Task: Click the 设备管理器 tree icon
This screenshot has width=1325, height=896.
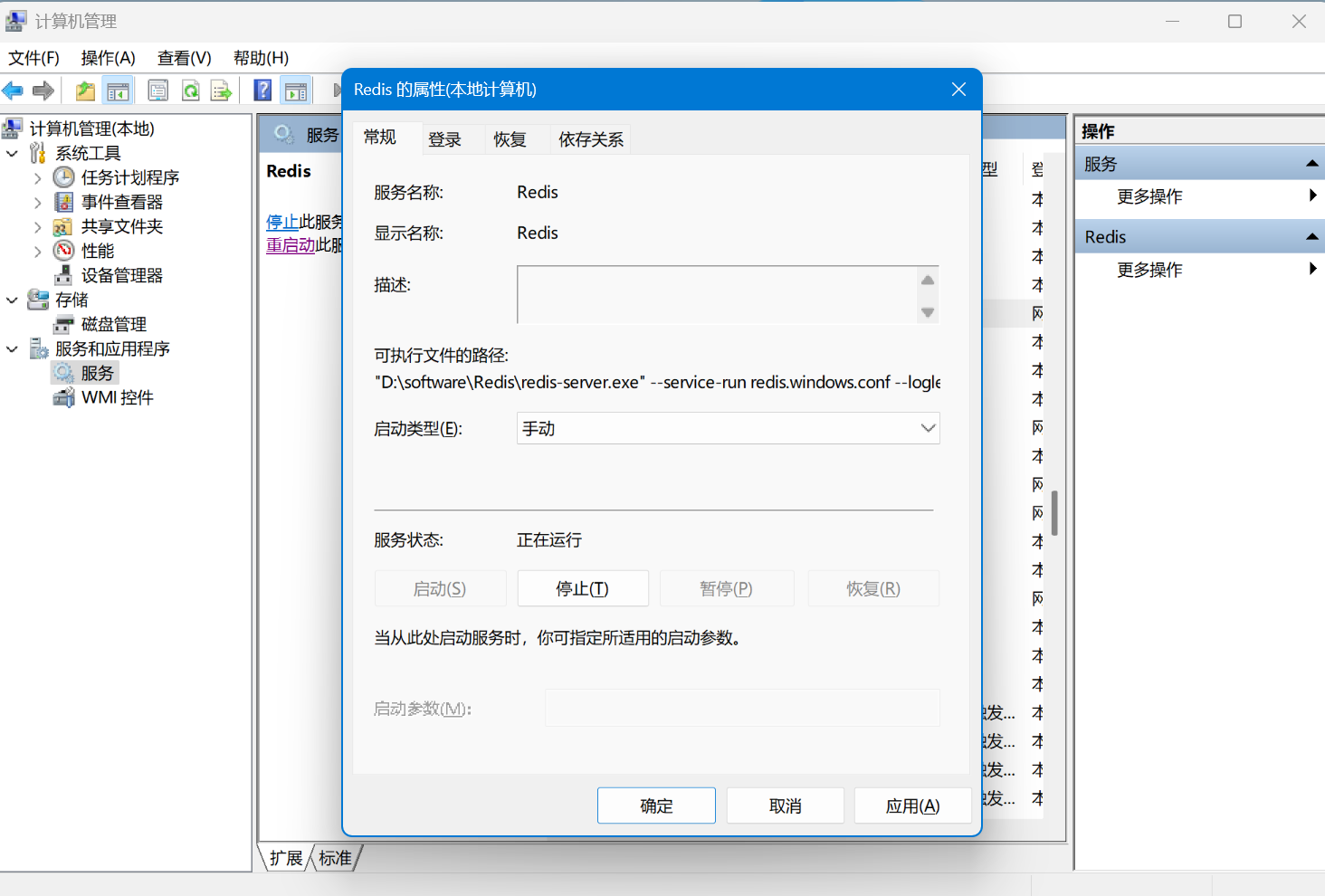Action: pos(63,275)
